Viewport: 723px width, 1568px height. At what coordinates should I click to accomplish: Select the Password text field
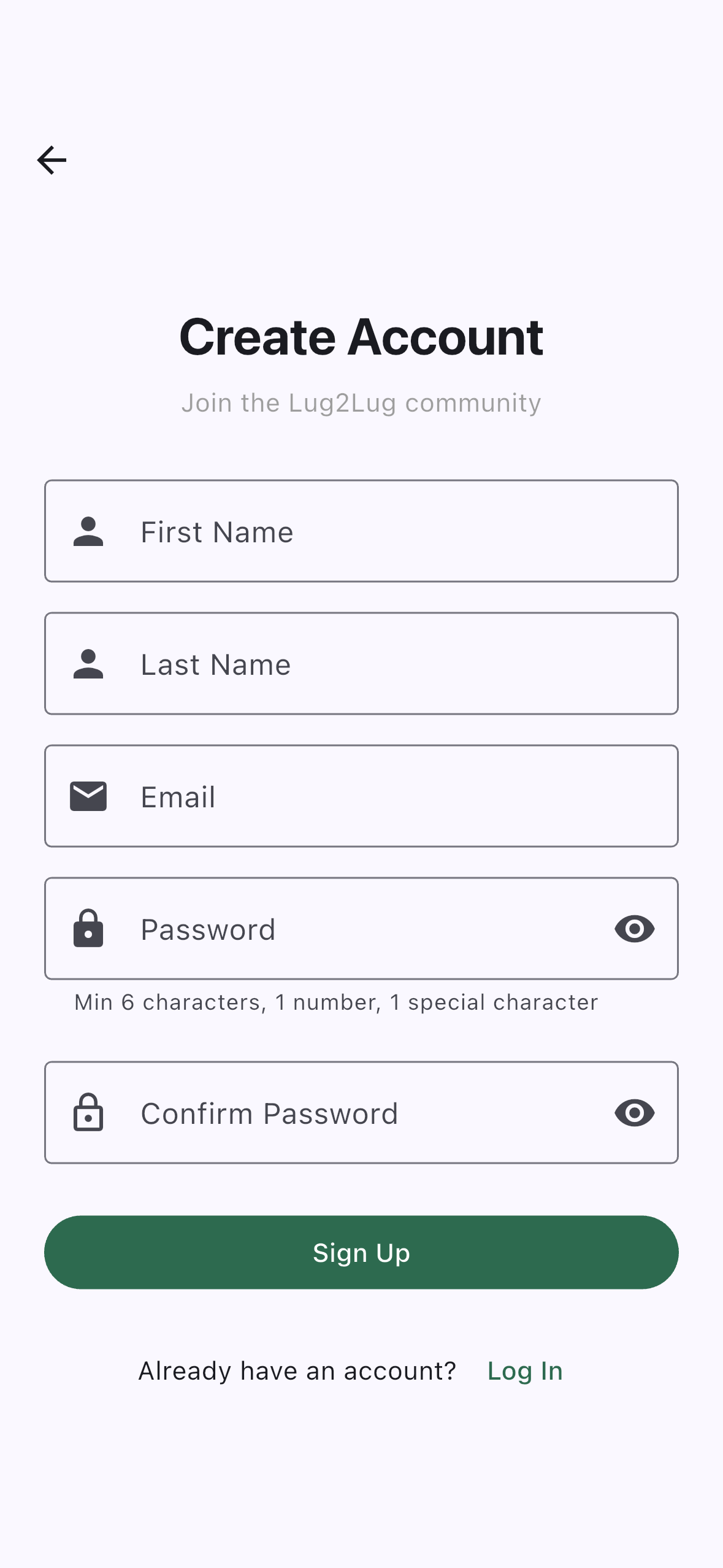pyautogui.click(x=361, y=929)
